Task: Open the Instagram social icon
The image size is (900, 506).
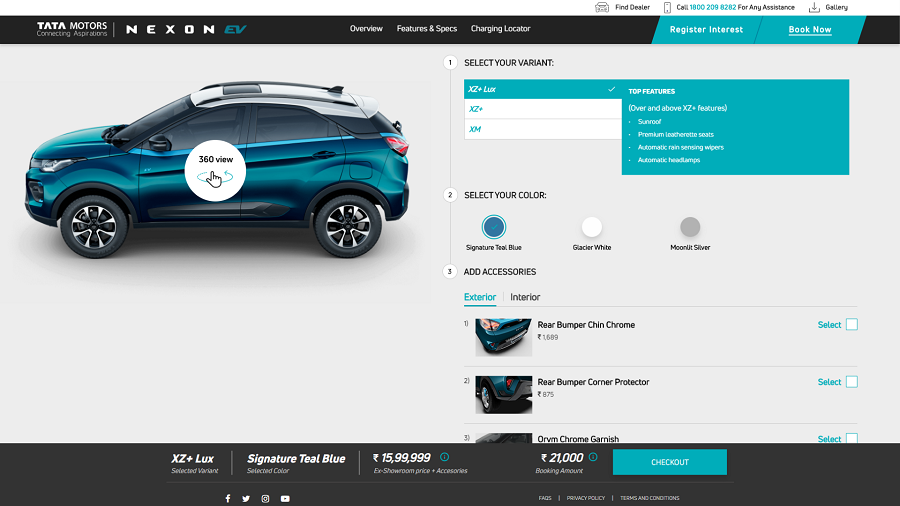Action: pyautogui.click(x=265, y=498)
